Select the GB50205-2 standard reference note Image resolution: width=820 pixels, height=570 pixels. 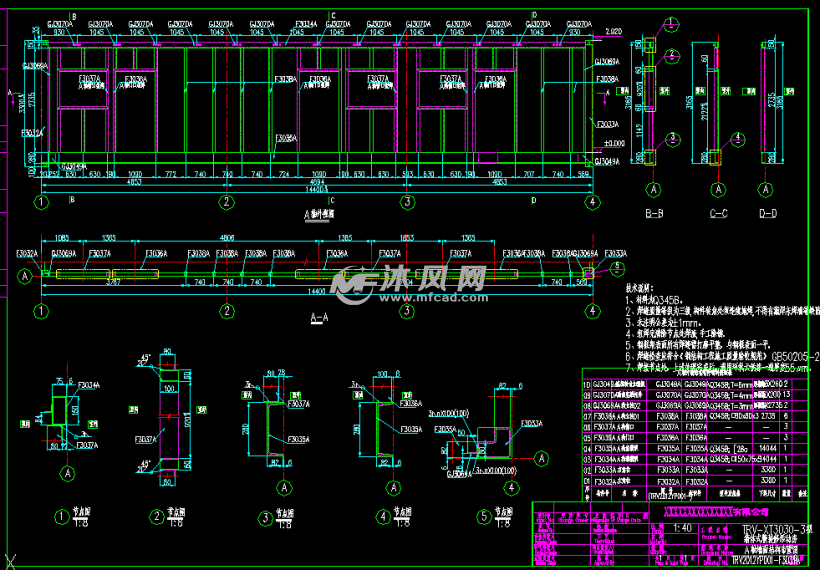pos(794,356)
